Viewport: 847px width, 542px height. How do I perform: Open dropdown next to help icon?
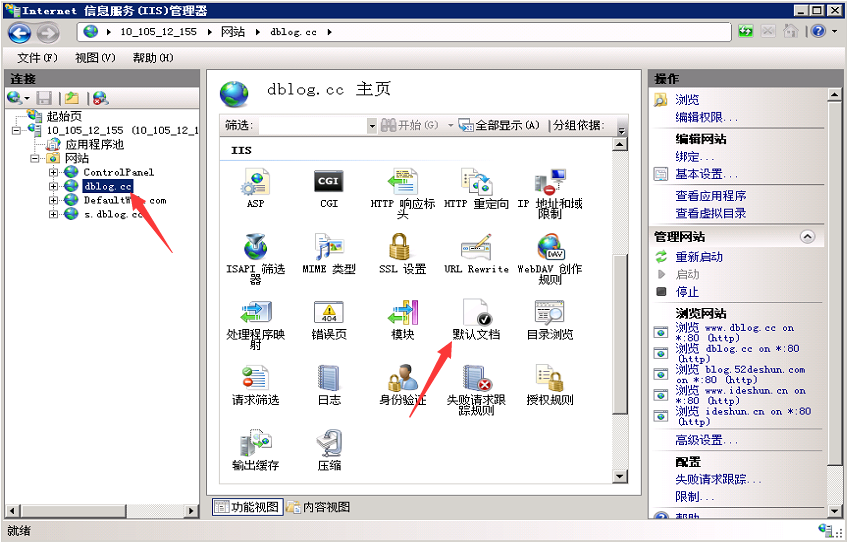[835, 31]
